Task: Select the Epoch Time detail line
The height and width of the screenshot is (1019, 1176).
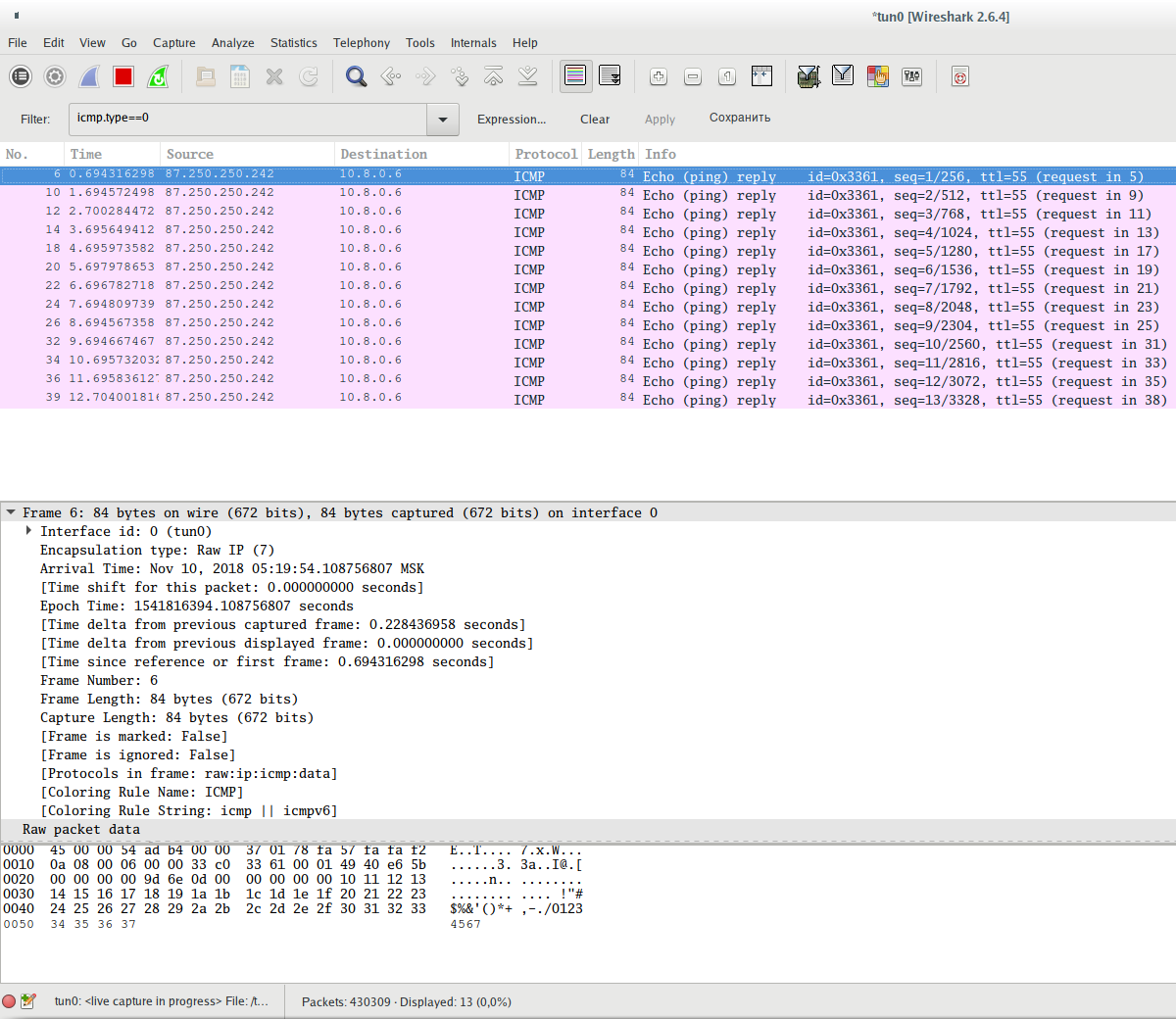Action: pyautogui.click(x=196, y=607)
